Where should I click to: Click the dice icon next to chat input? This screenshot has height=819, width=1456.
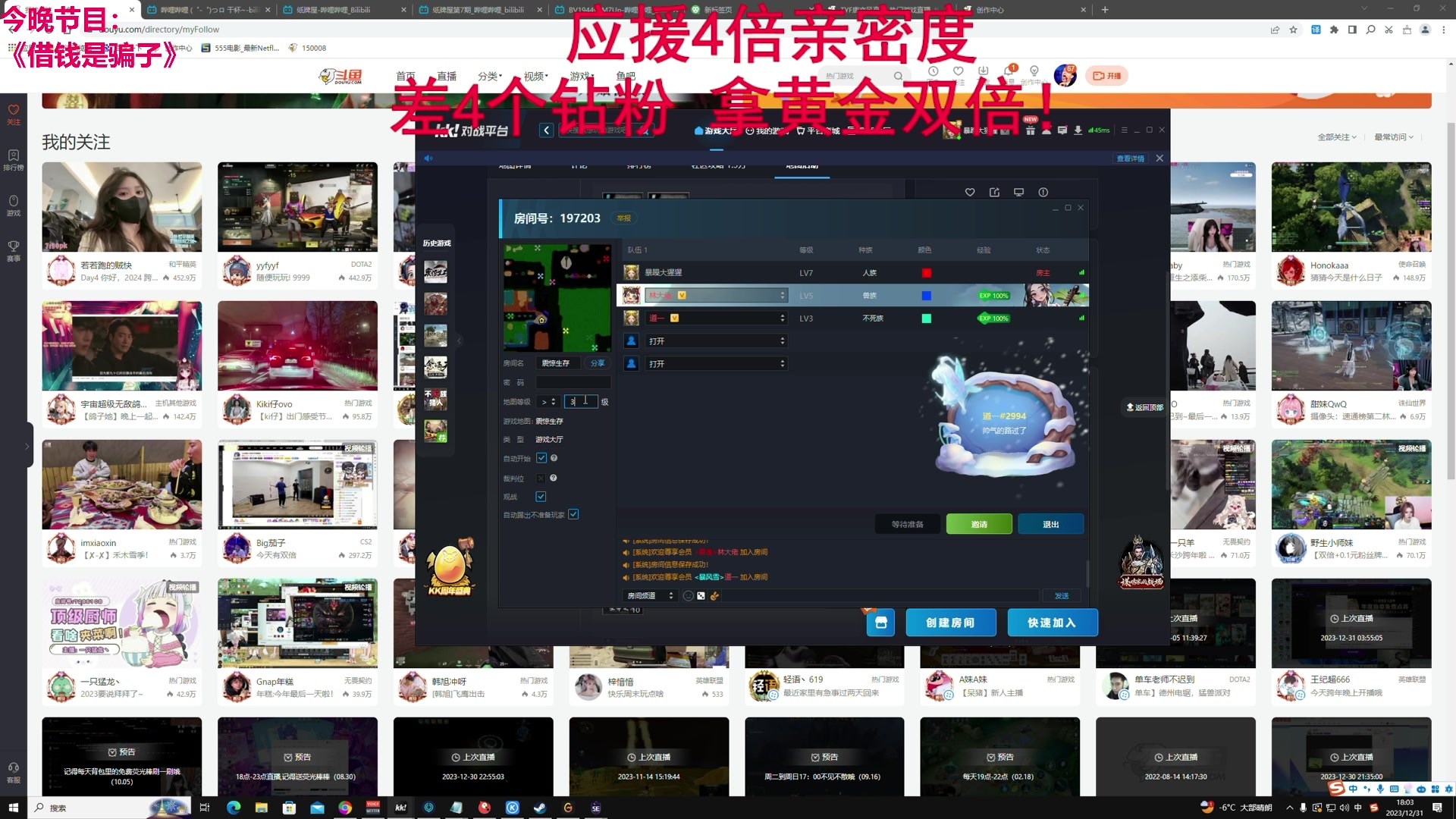[701, 596]
